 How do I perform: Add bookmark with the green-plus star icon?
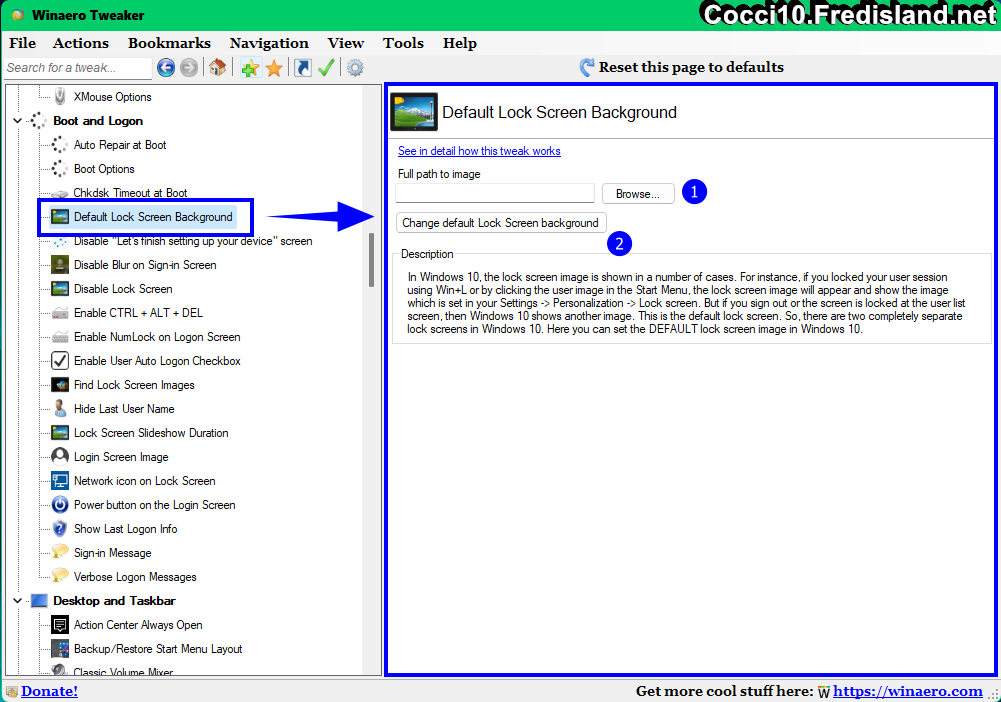pos(250,68)
